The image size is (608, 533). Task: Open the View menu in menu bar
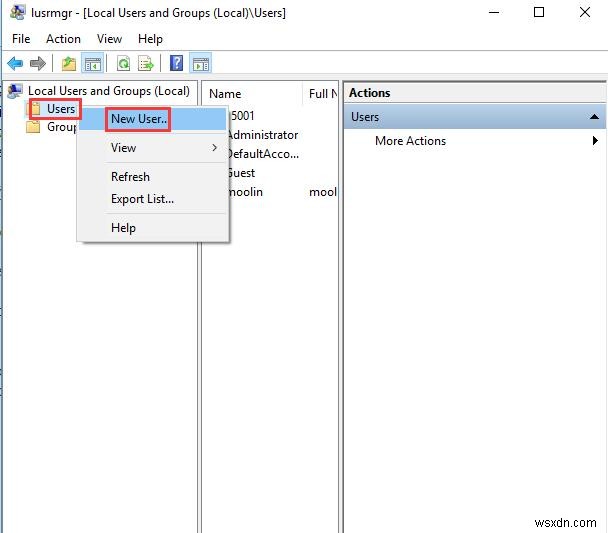tap(109, 39)
